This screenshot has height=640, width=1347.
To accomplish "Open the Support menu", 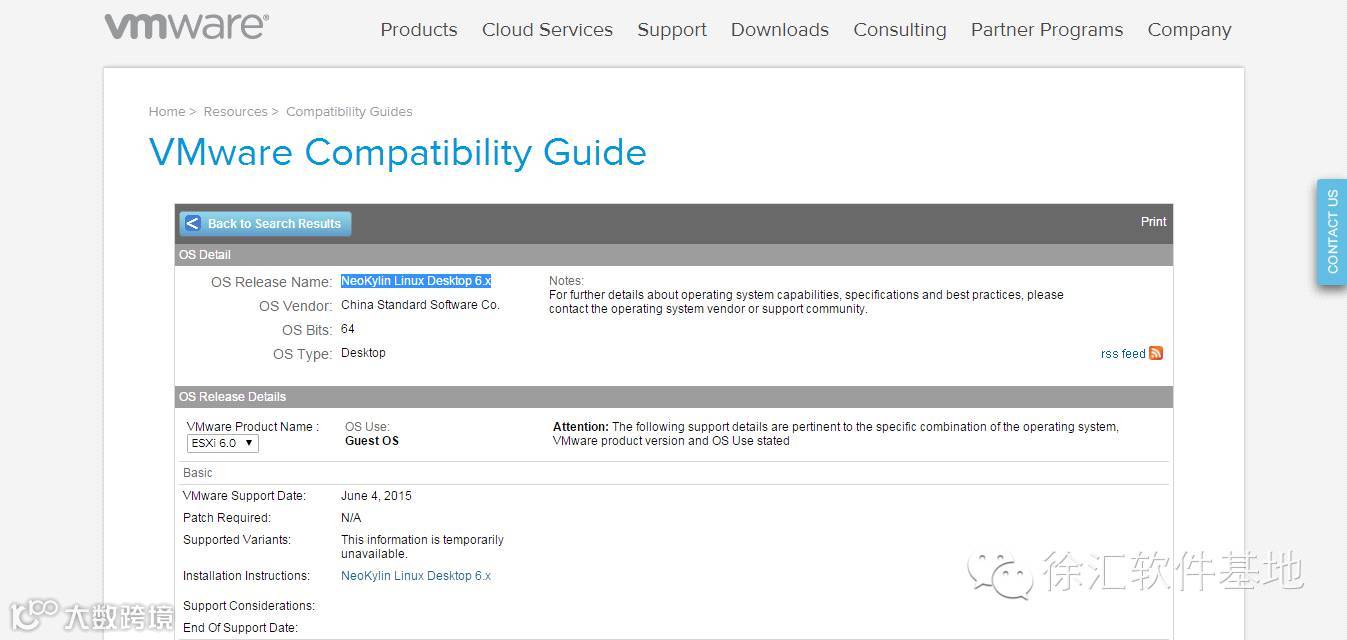I will pyautogui.click(x=672, y=30).
